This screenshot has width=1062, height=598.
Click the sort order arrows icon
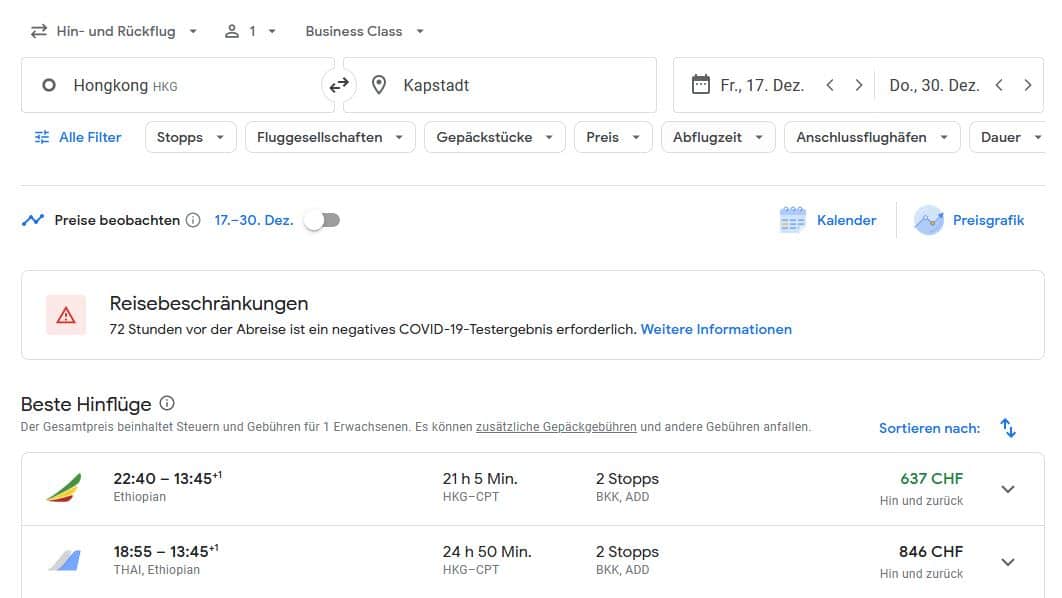point(1008,428)
